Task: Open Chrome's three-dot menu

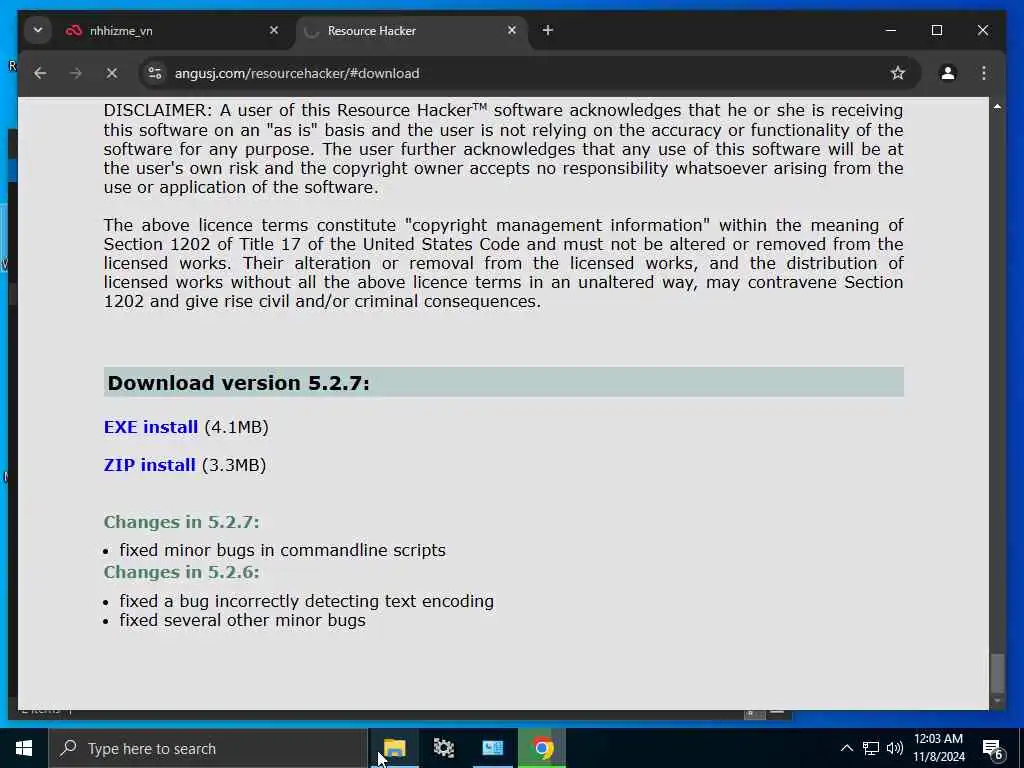Action: [x=984, y=73]
